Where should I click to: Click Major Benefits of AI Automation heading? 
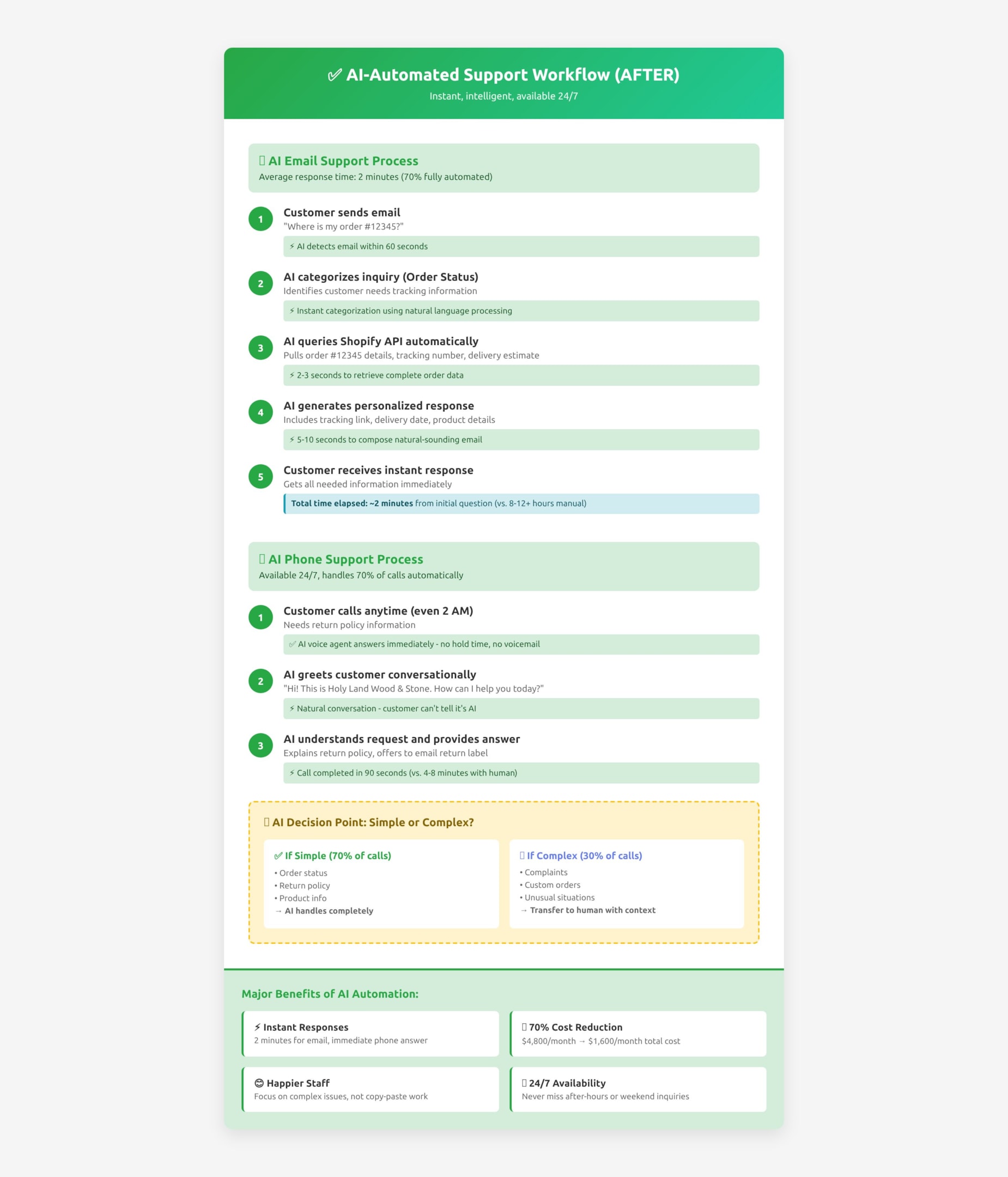(x=330, y=993)
